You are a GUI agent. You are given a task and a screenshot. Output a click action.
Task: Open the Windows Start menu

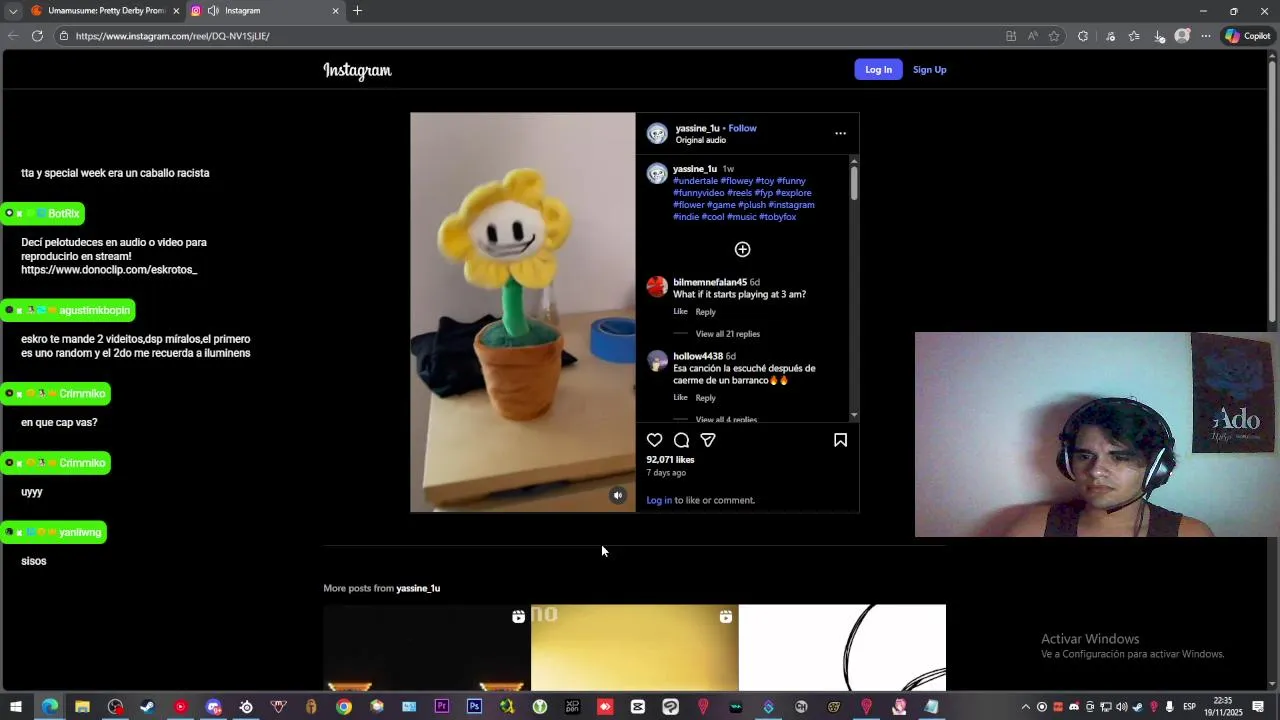(x=15, y=707)
